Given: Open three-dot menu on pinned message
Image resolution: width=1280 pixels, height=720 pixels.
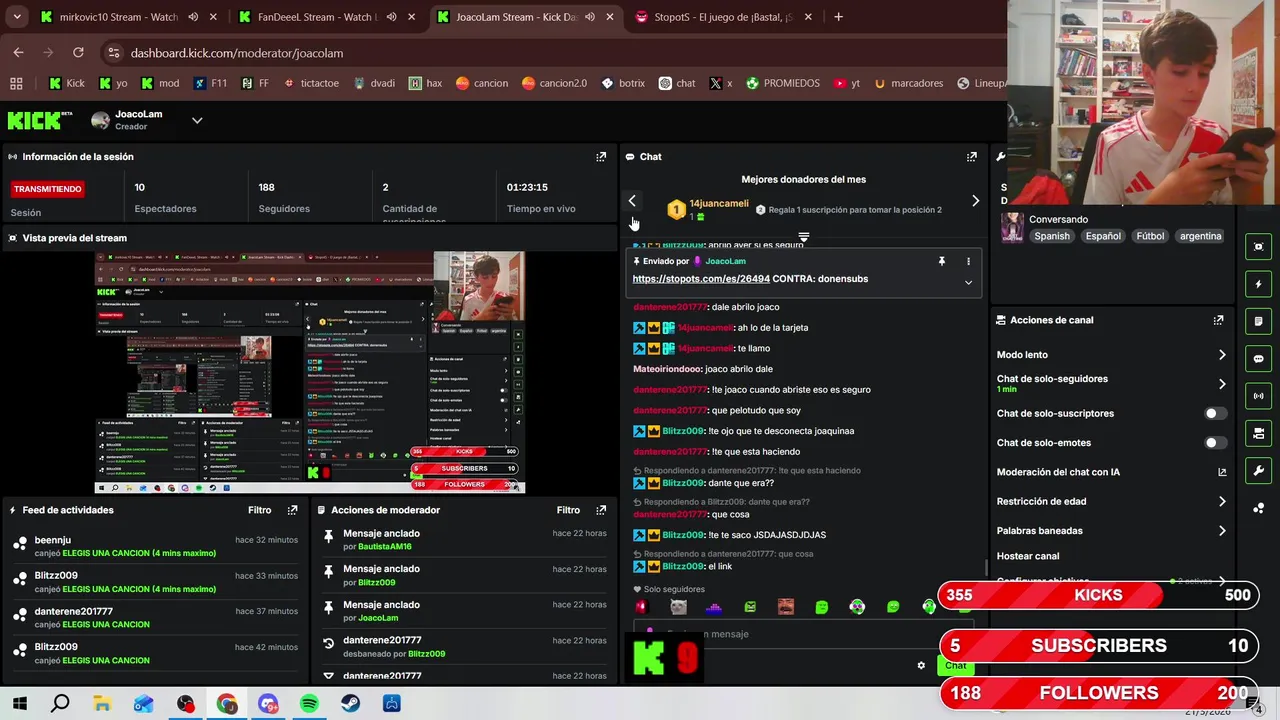Looking at the screenshot, I should [x=968, y=261].
